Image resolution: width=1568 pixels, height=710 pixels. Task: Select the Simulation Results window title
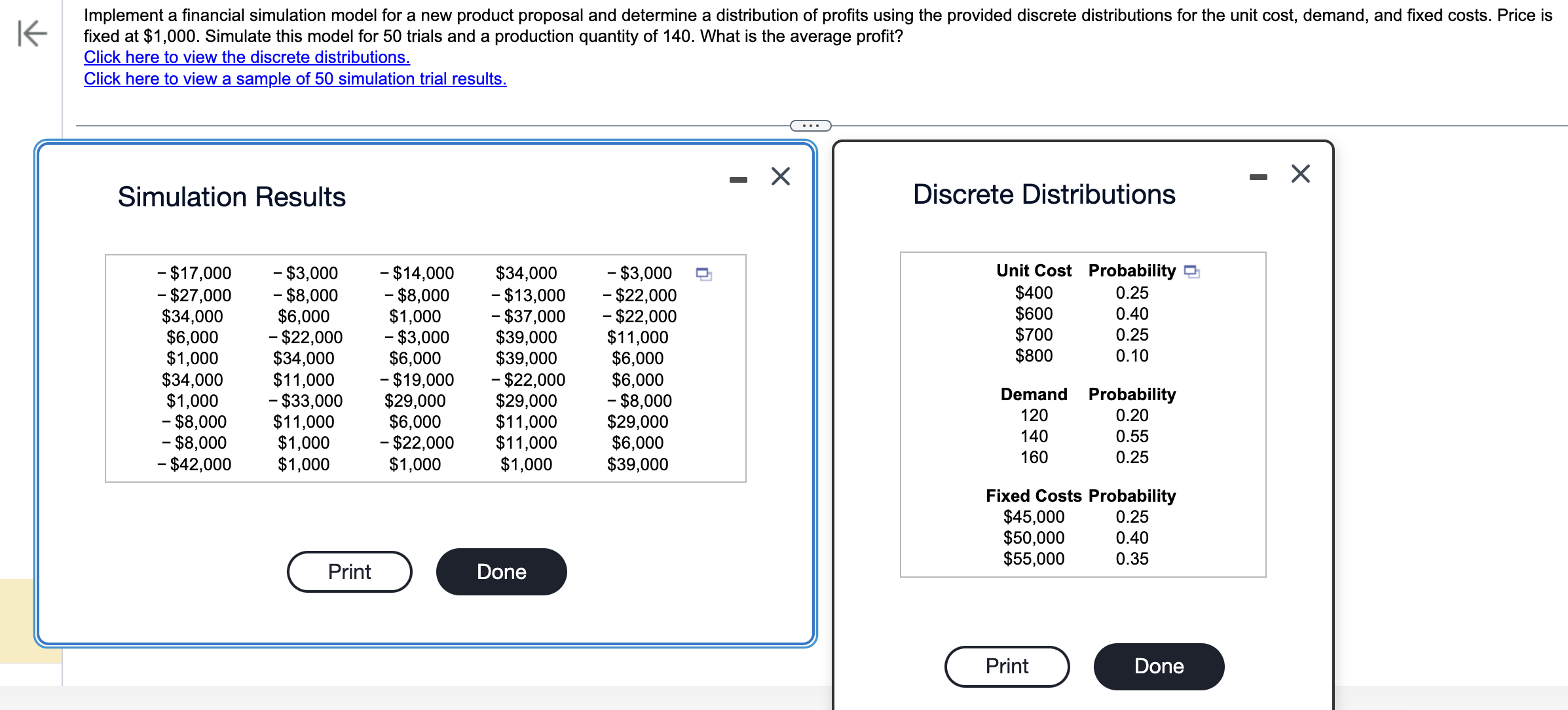tap(231, 196)
